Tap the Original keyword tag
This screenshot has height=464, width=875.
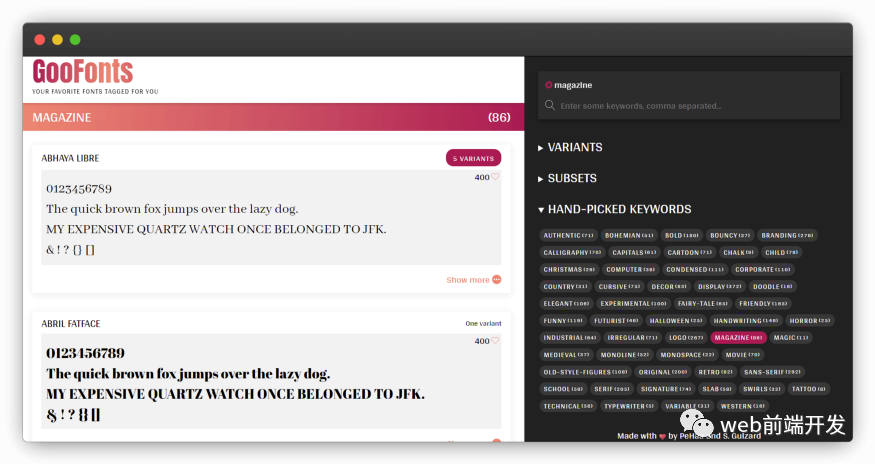click(x=663, y=371)
